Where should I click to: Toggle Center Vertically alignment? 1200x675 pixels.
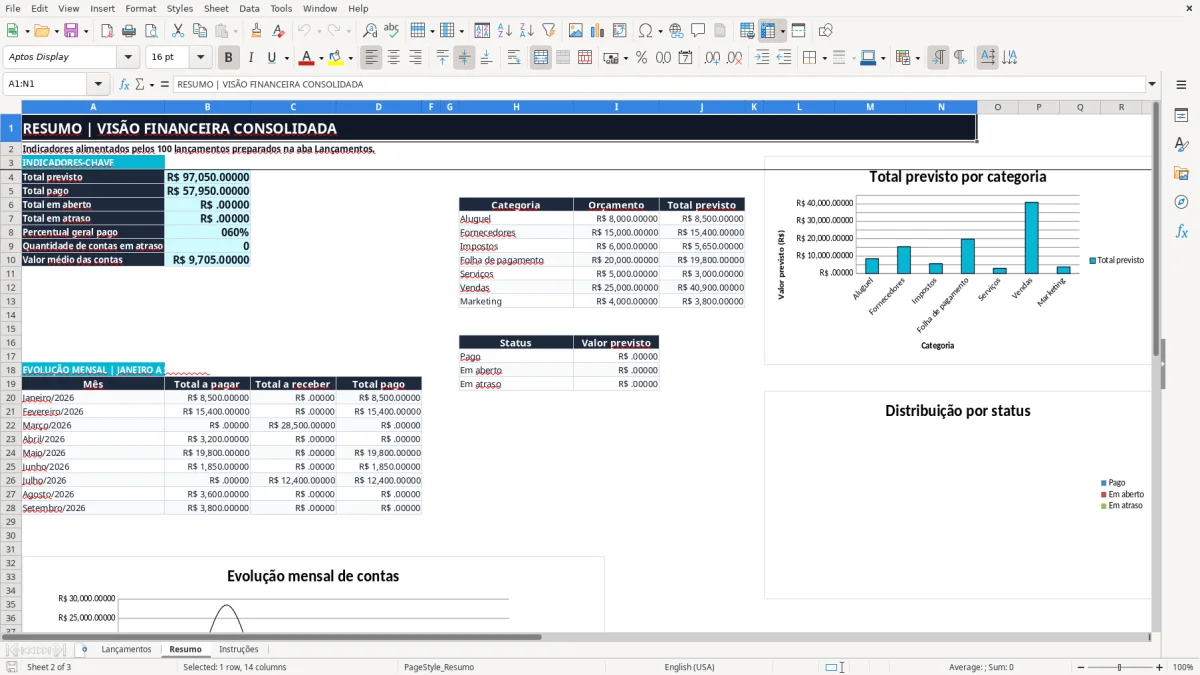click(x=464, y=58)
